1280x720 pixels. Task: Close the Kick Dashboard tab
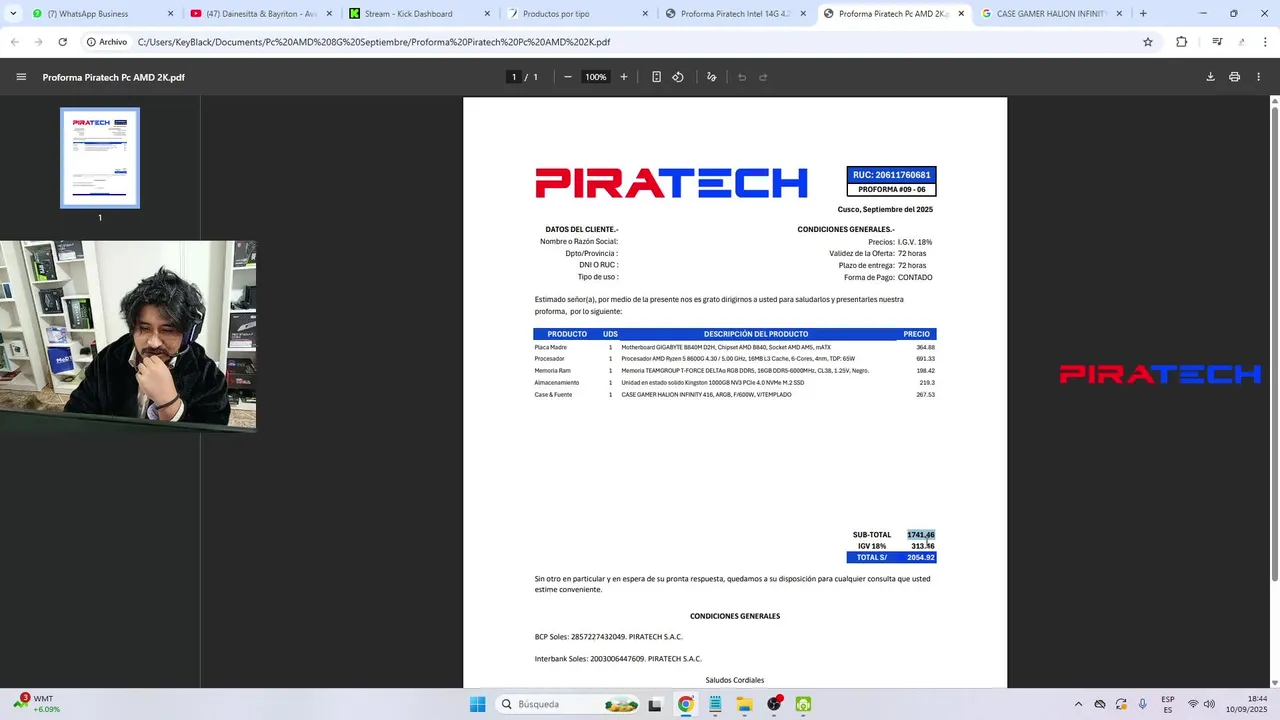487,14
